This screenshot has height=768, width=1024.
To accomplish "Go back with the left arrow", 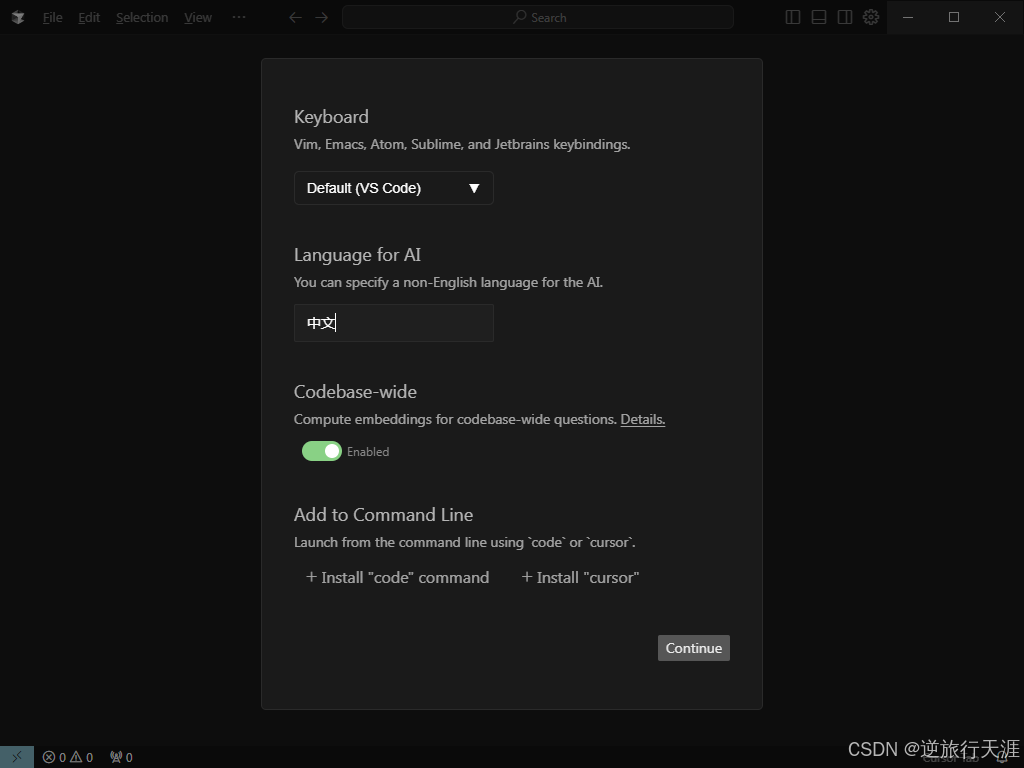I will click(x=295, y=18).
